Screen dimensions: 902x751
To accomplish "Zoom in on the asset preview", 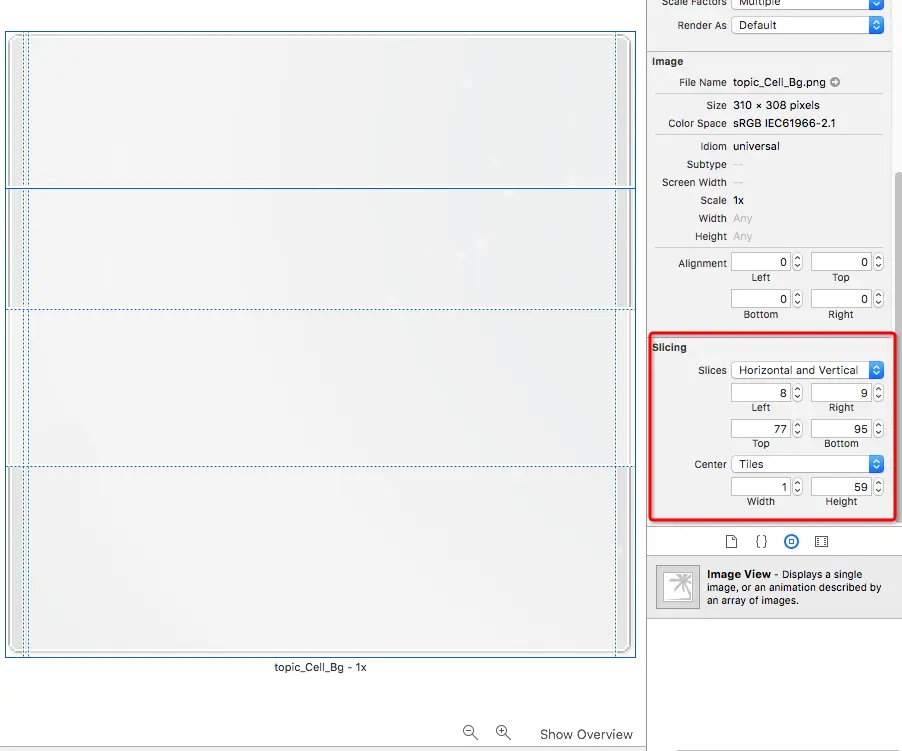I will click(x=503, y=732).
